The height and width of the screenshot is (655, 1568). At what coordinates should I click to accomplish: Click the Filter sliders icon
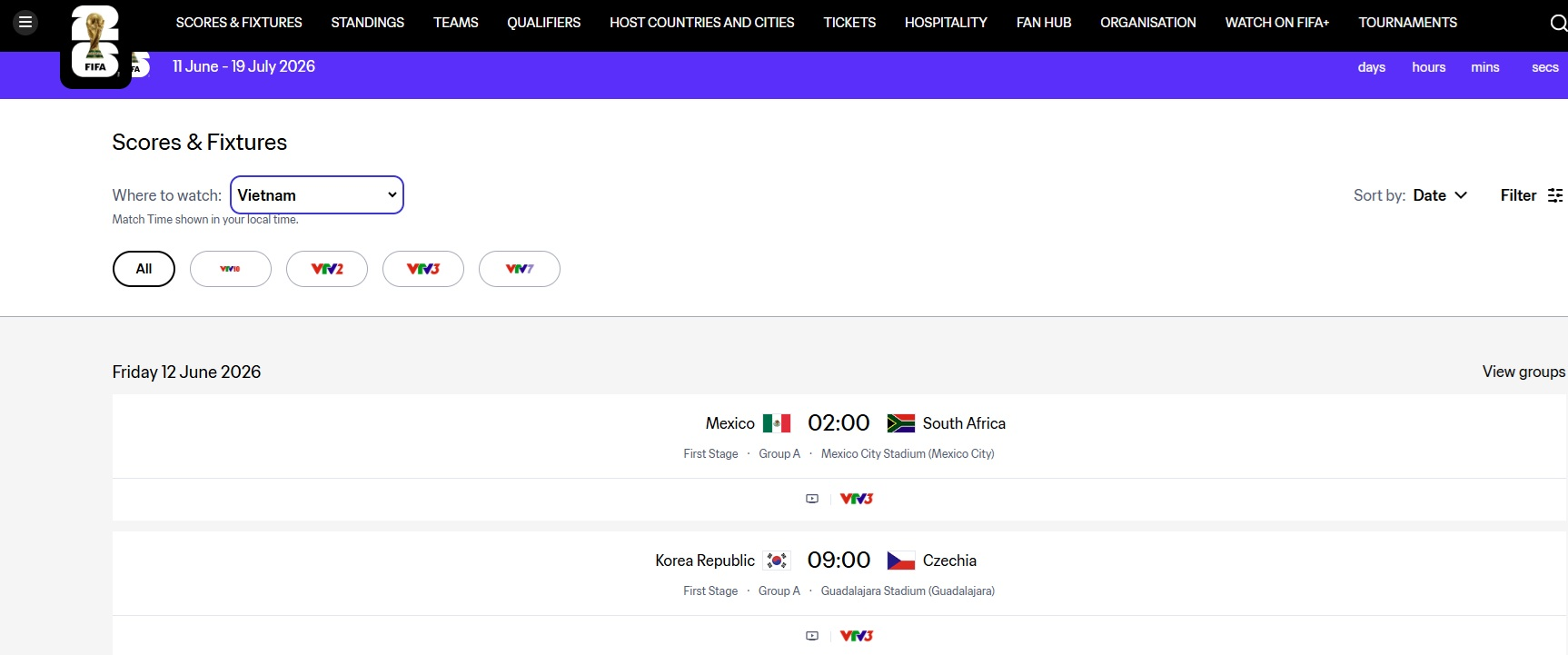pyautogui.click(x=1555, y=195)
